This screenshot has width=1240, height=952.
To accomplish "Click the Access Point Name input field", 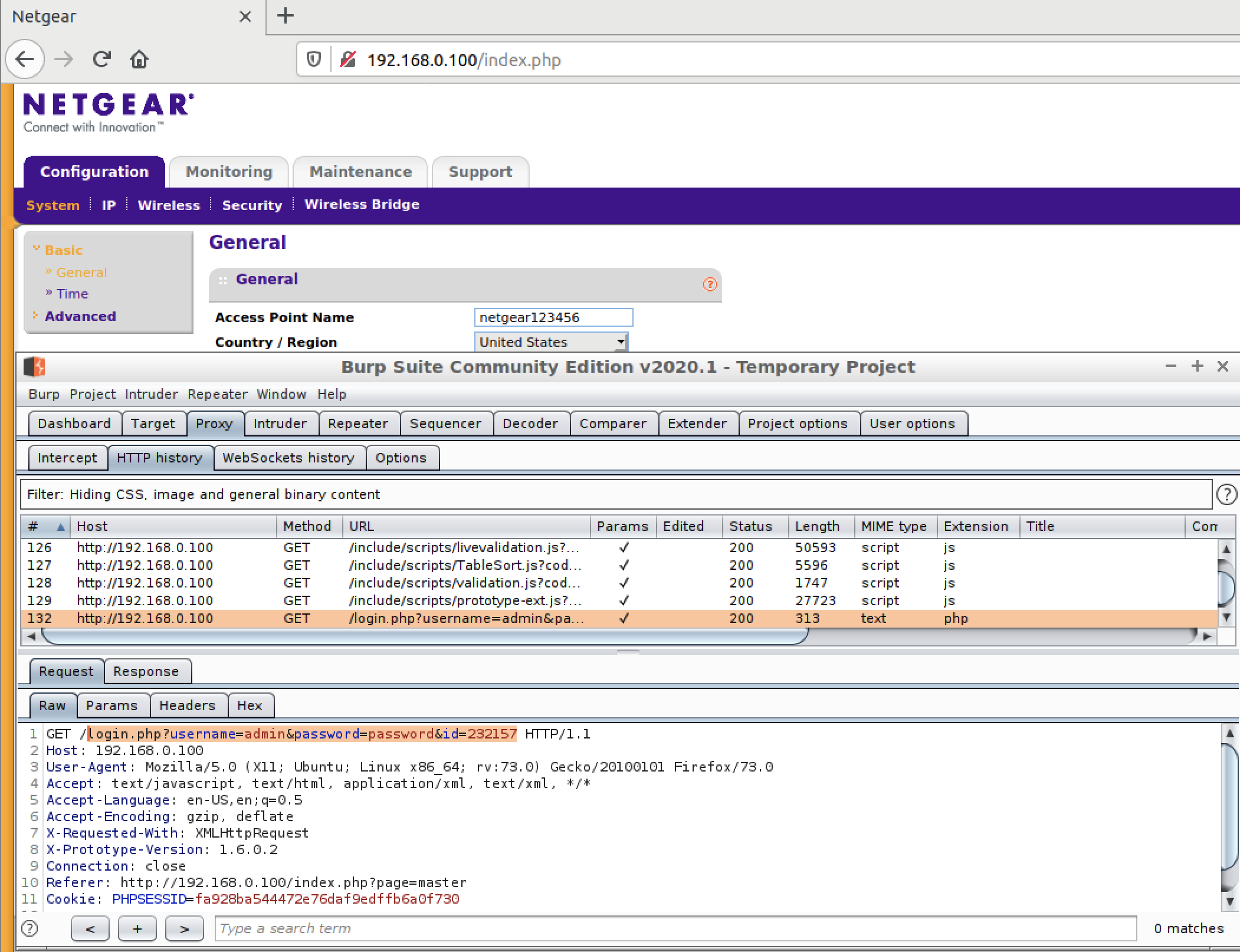I will point(553,317).
